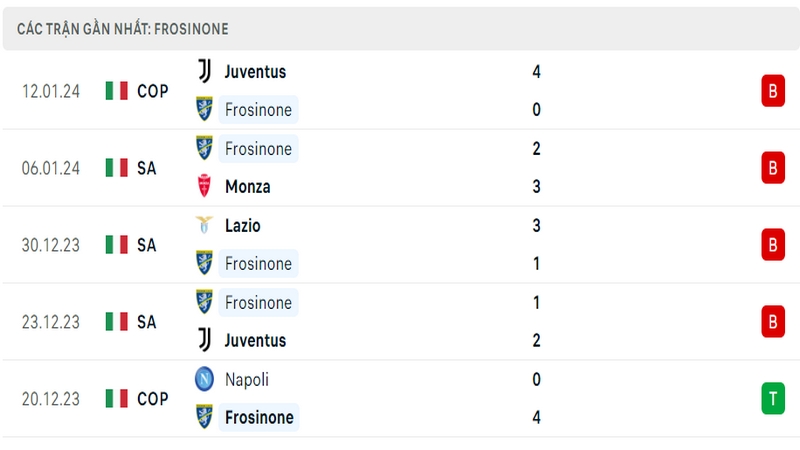Click the Monza club crest
This screenshot has height=450, width=800.
point(204,186)
